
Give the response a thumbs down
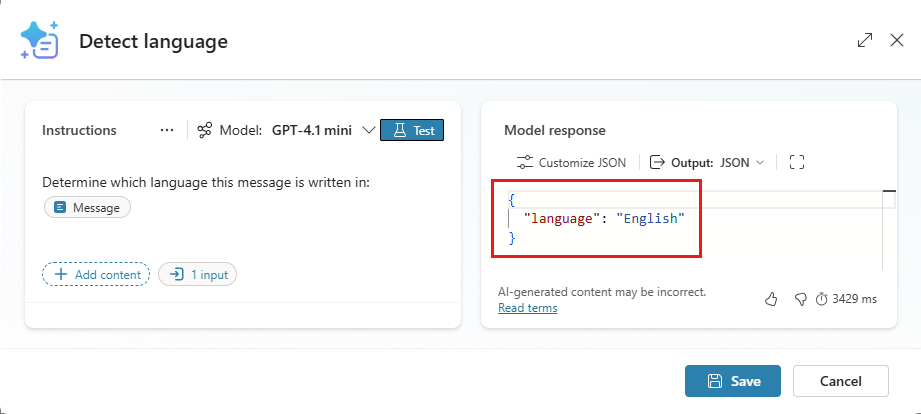click(799, 298)
